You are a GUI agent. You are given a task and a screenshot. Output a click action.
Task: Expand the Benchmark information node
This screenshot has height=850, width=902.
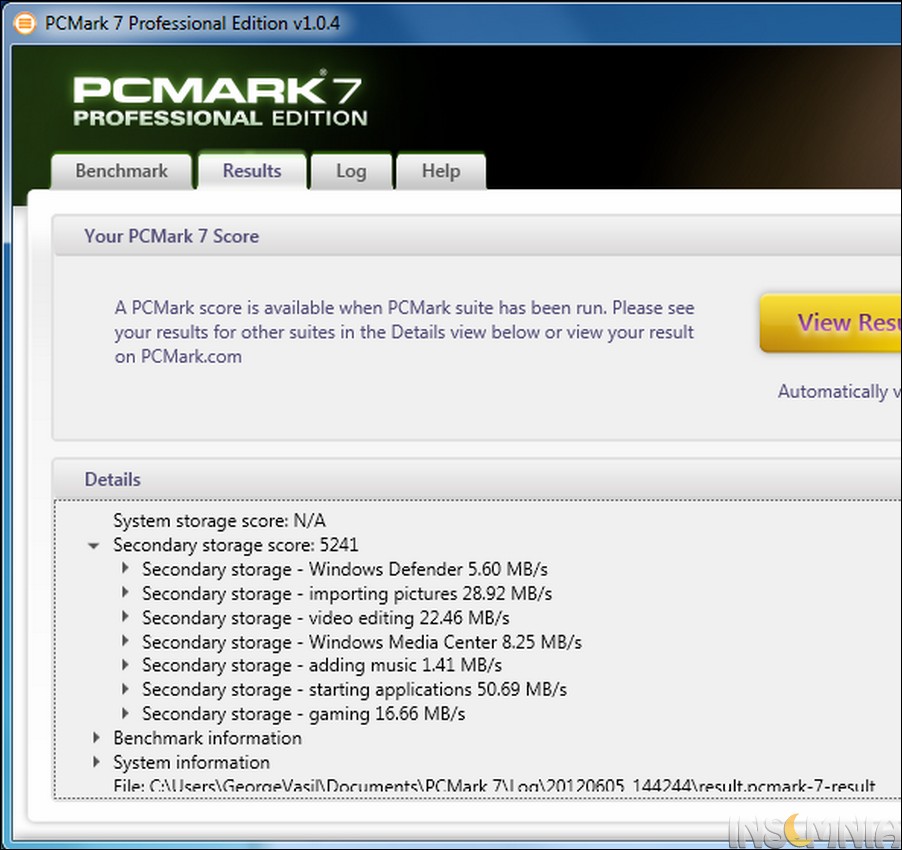click(96, 737)
